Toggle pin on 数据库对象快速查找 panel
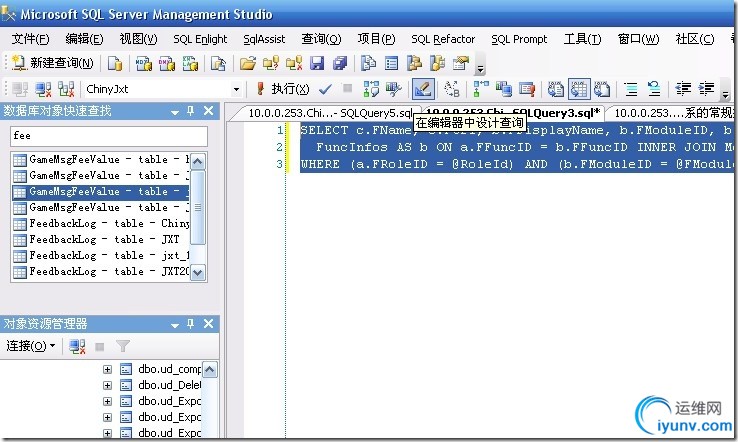Viewport: 738px width, 442px height. 191,111
